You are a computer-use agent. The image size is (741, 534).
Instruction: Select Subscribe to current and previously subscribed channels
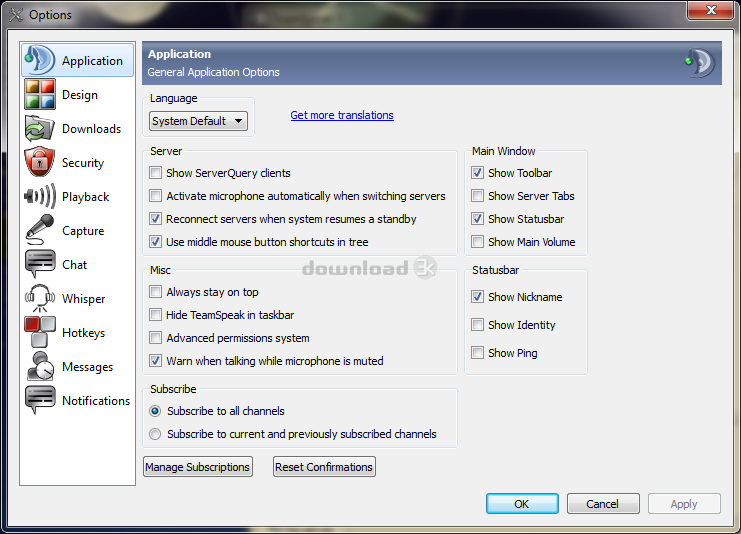click(x=155, y=434)
